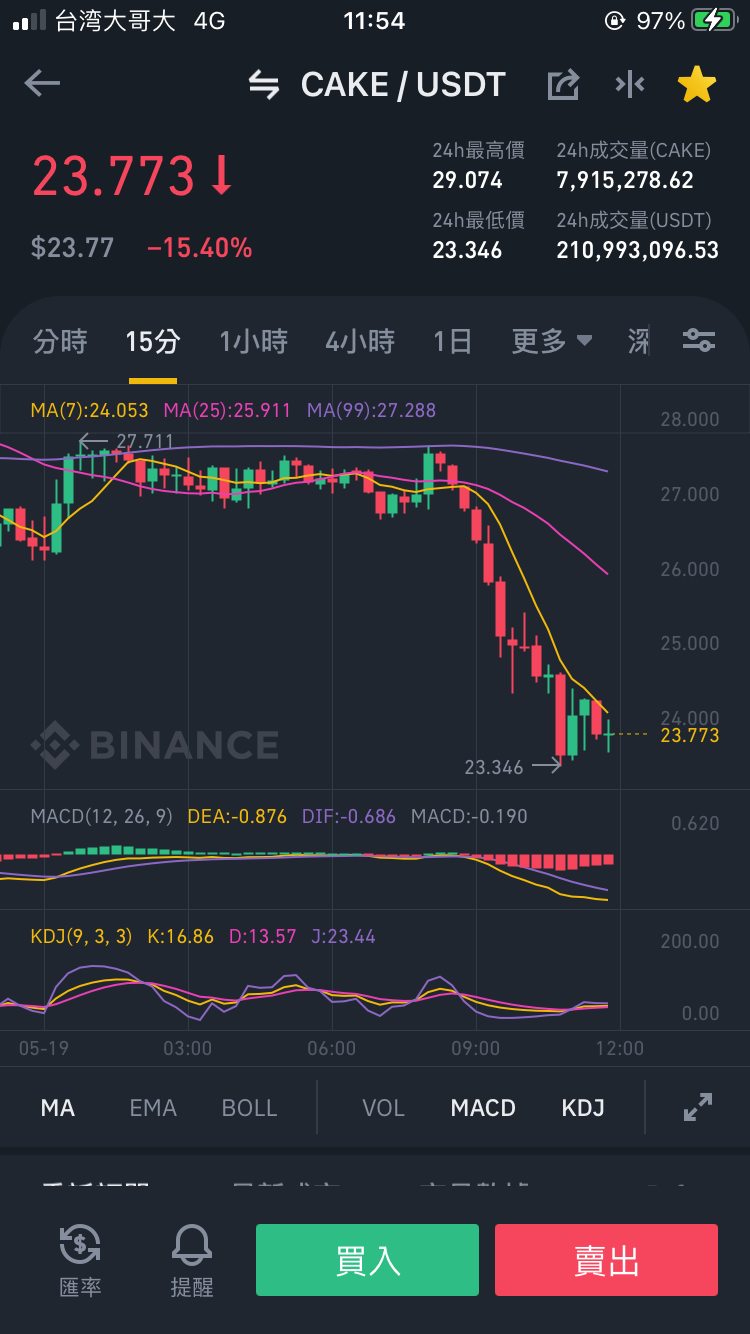Toggle the VOL sub-indicator
750x1334 pixels.
pos(383,1108)
